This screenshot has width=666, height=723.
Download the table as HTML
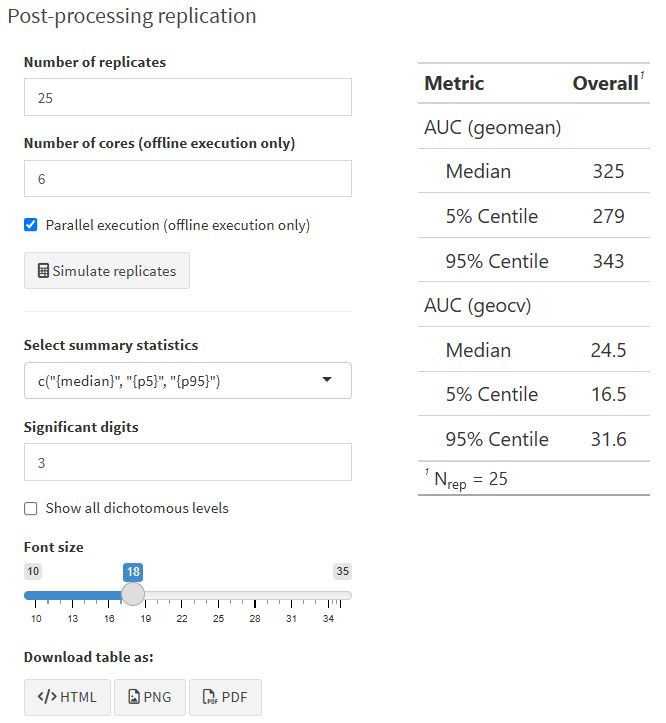click(x=67, y=697)
